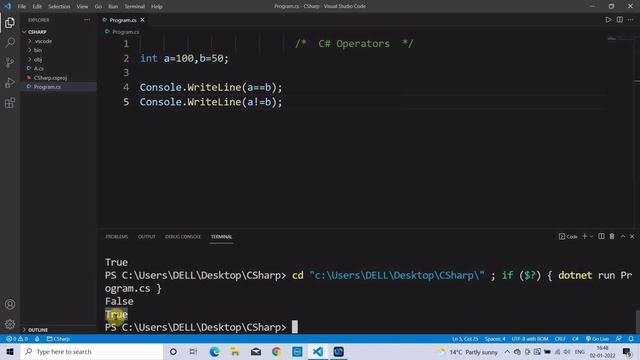The image size is (640, 360).
Task: Run the code with play button
Action: click(608, 20)
